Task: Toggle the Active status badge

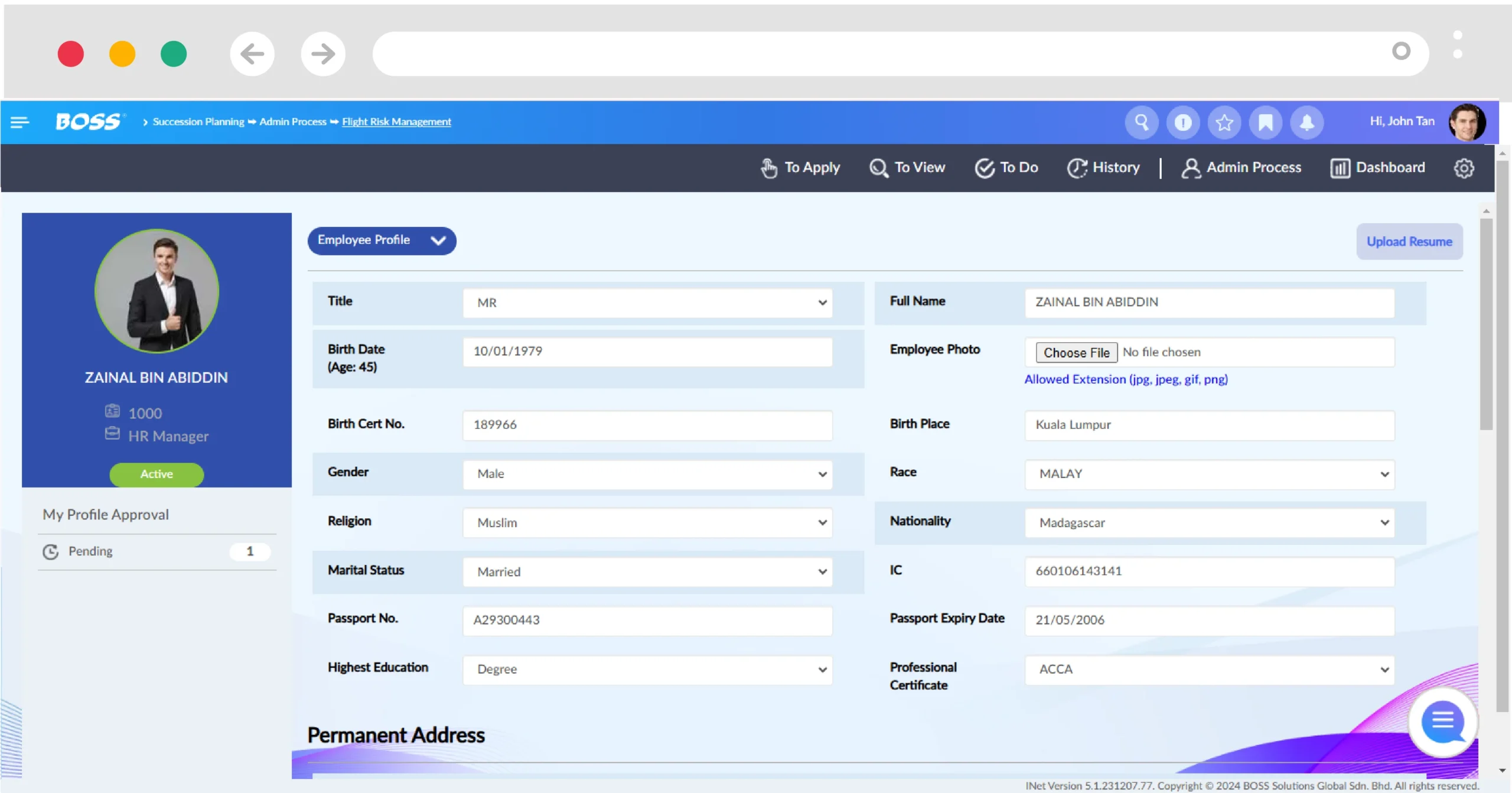Action: tap(156, 473)
